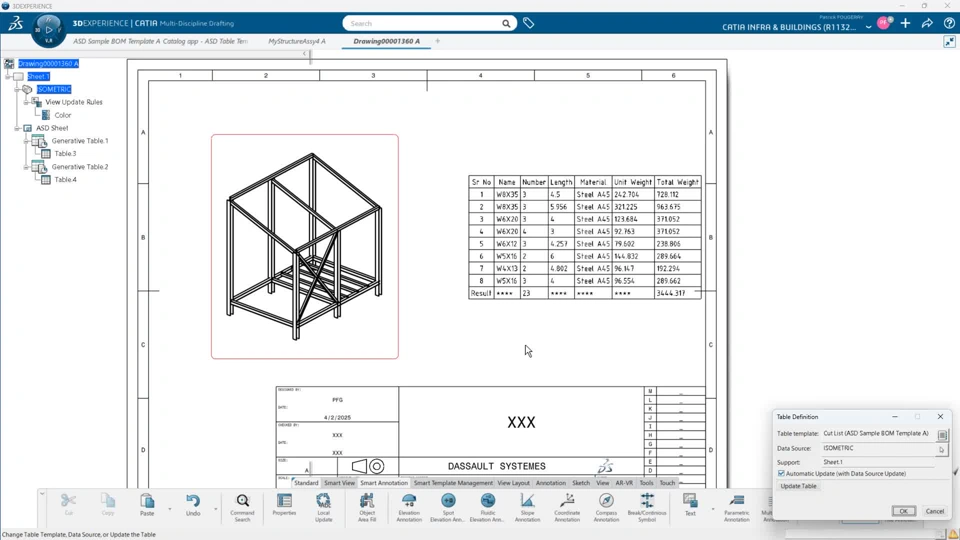Run the Local Update tool
The width and height of the screenshot is (960, 540).
(x=323, y=508)
